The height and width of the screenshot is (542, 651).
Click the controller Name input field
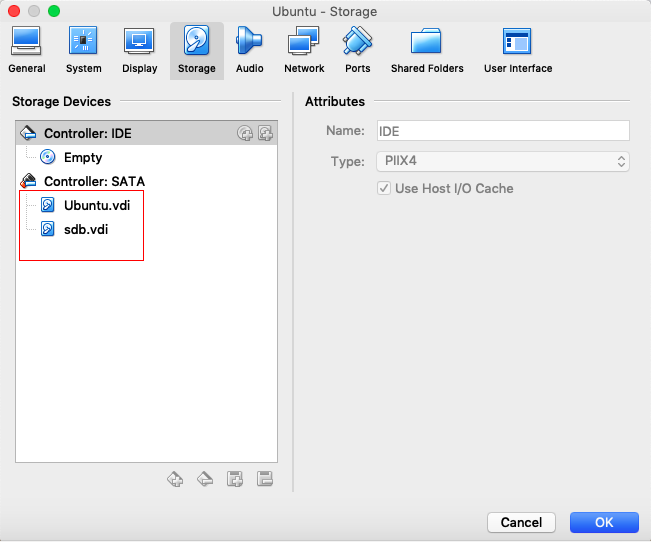(x=503, y=131)
